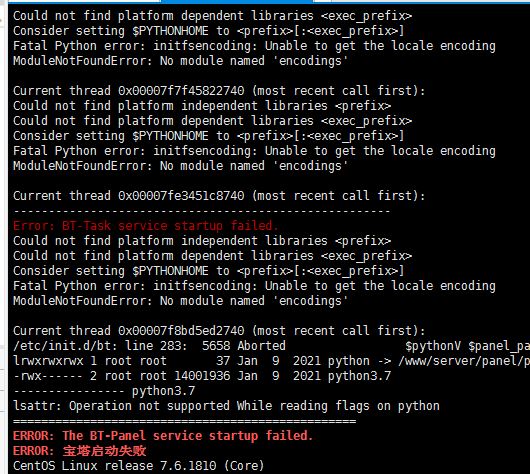Viewport: 530px width, 474px height.
Task: Click the active blue session tab above the terminal
Action: click(x=237, y=2)
